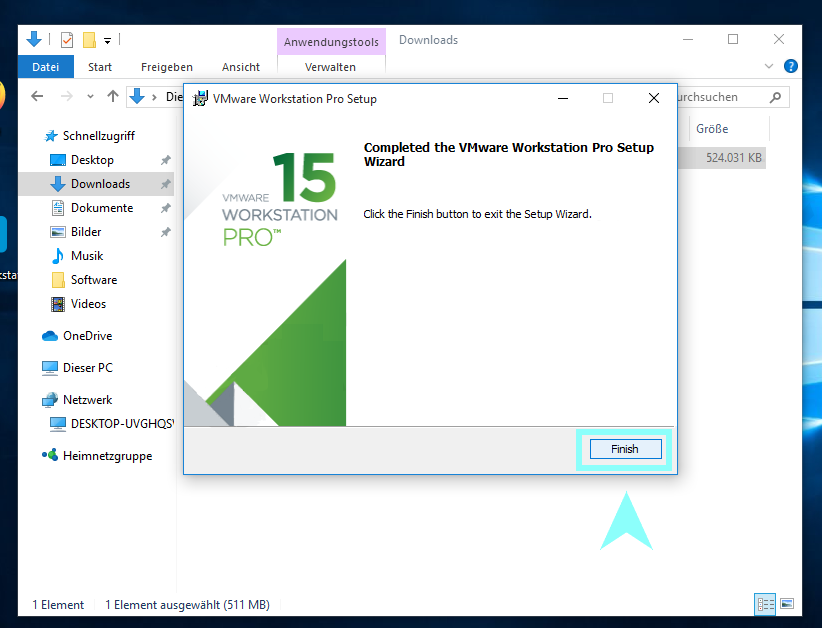
Task: Open the recent locations dropdown beside the navigation arrows
Action: (x=89, y=96)
